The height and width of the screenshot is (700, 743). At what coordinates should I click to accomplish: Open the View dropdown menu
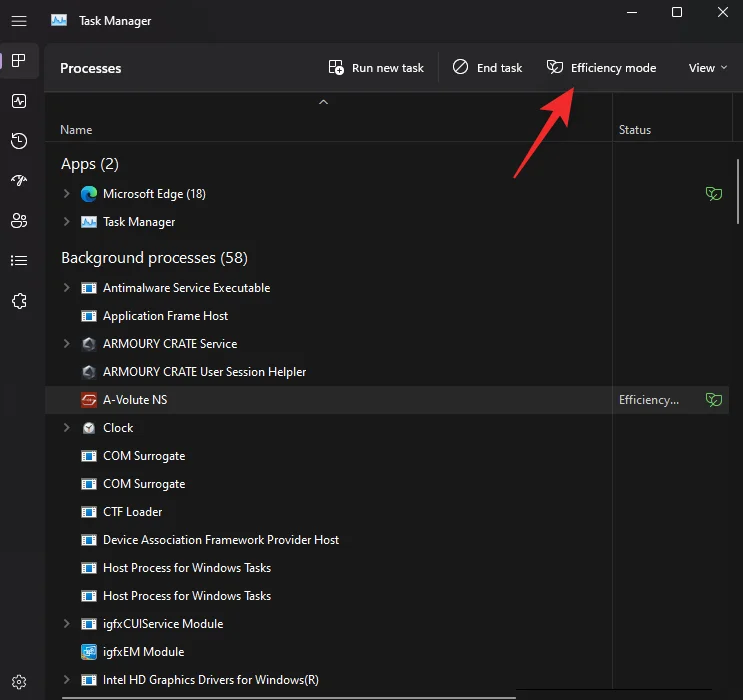point(707,68)
